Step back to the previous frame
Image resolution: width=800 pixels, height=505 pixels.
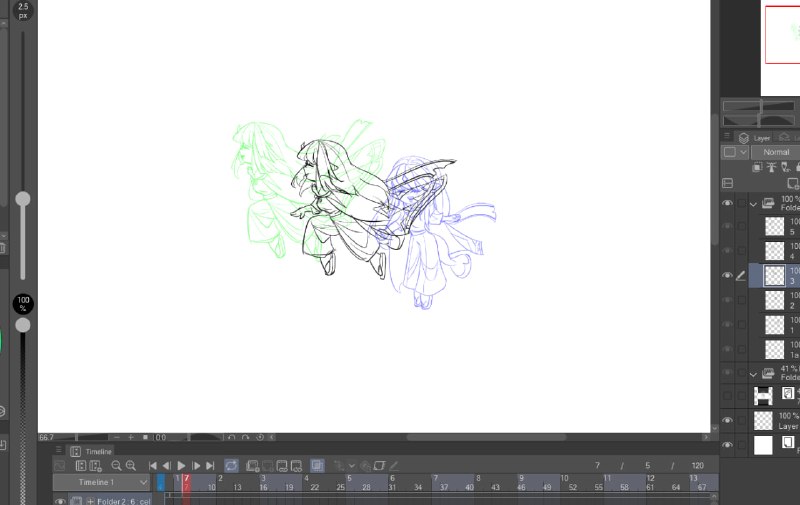click(166, 466)
